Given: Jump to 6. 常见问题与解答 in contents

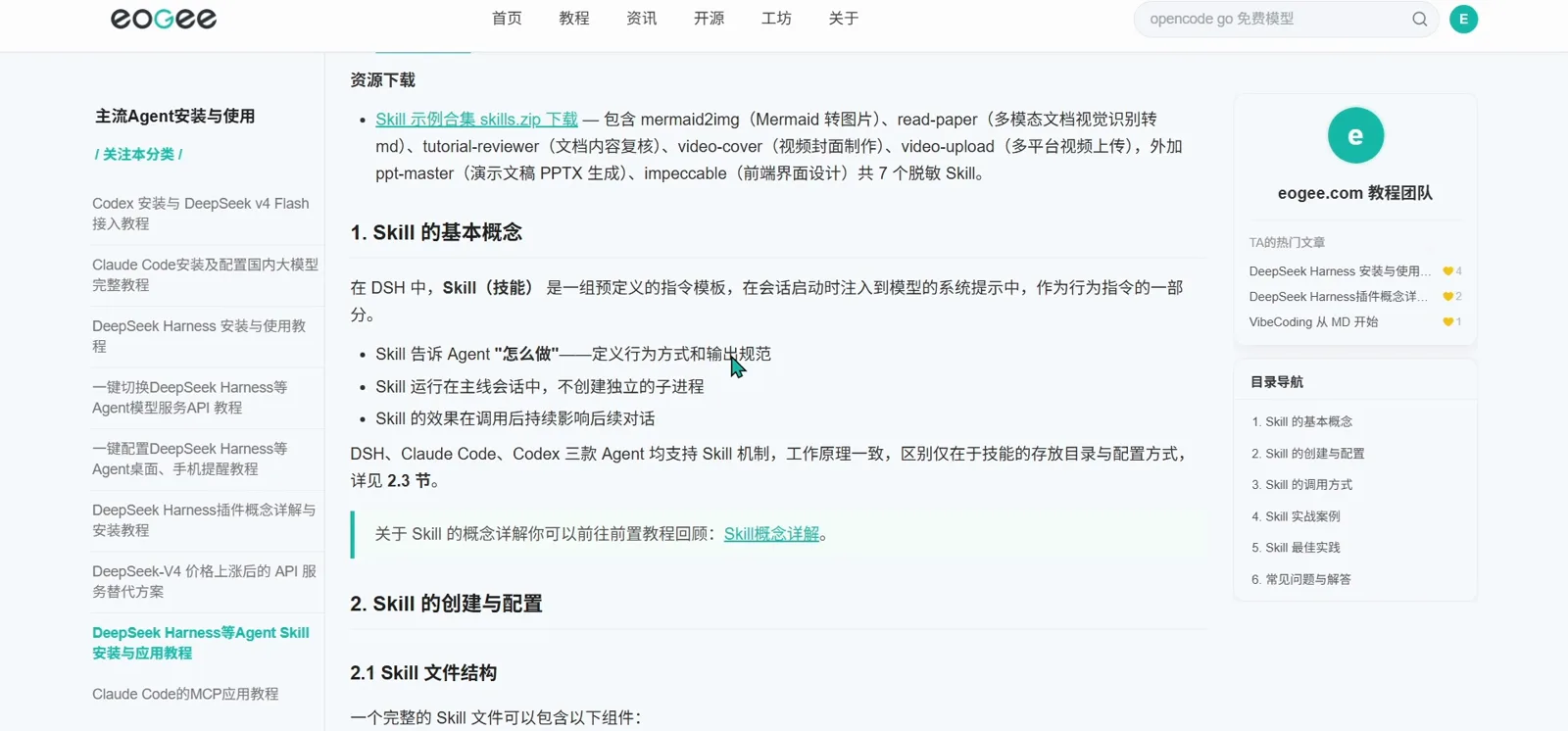Looking at the screenshot, I should pos(1301,580).
